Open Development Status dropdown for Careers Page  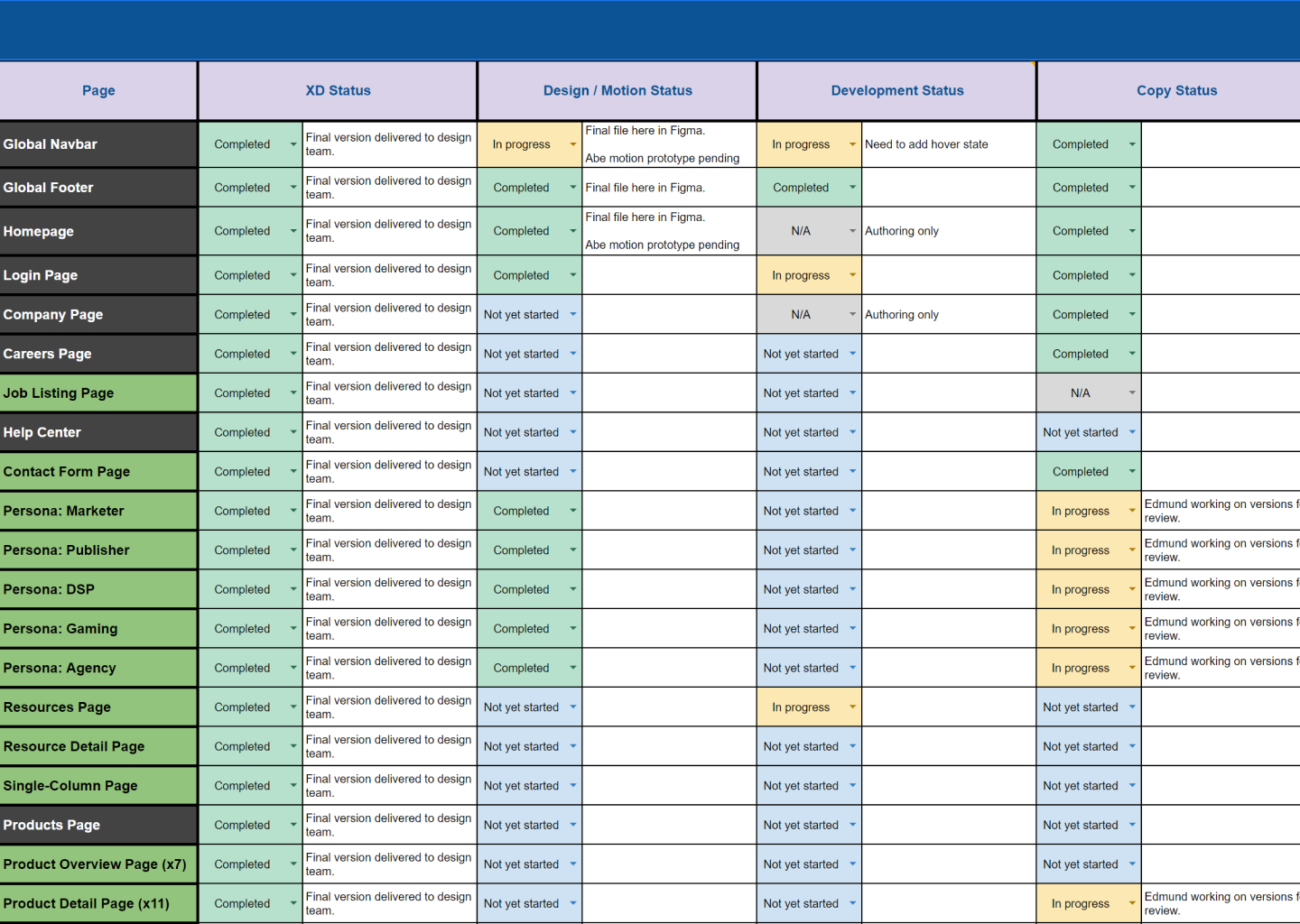coord(852,354)
